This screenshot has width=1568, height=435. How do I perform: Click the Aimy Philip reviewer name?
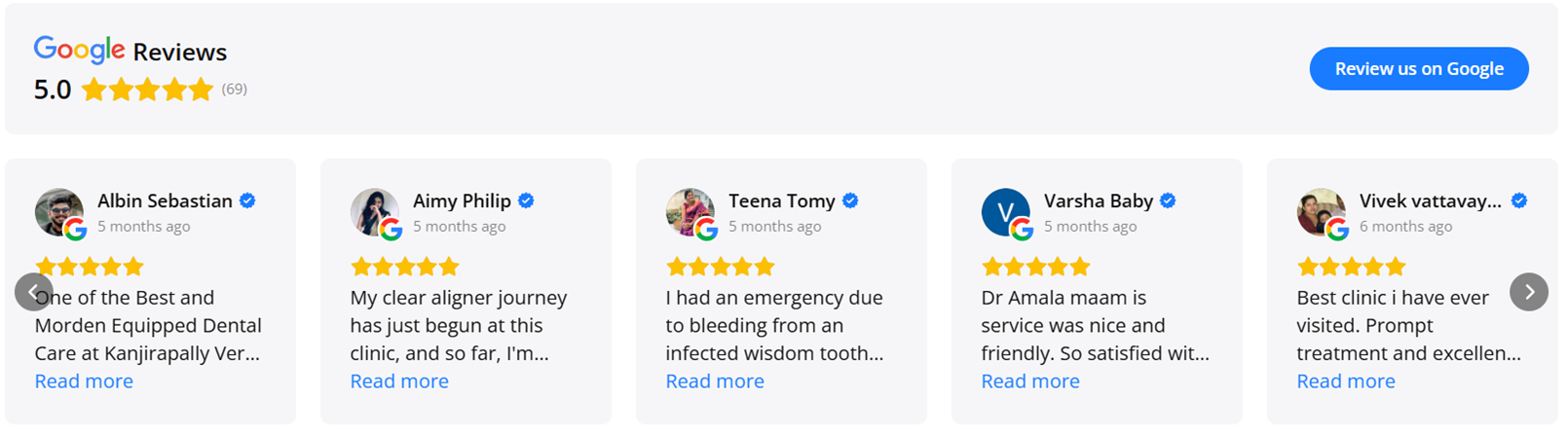point(462,200)
